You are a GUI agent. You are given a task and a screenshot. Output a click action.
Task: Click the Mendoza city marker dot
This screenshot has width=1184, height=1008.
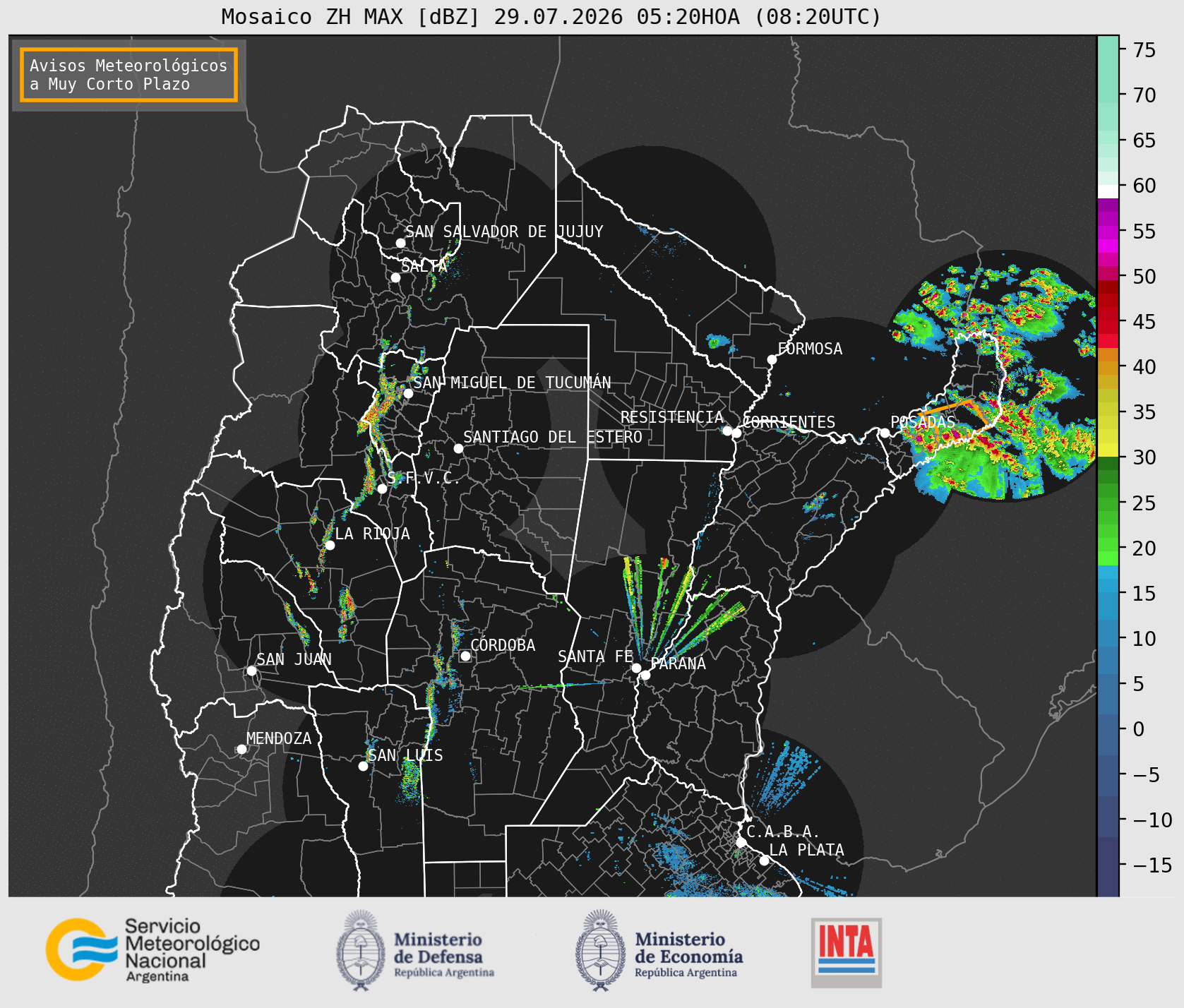(241, 749)
